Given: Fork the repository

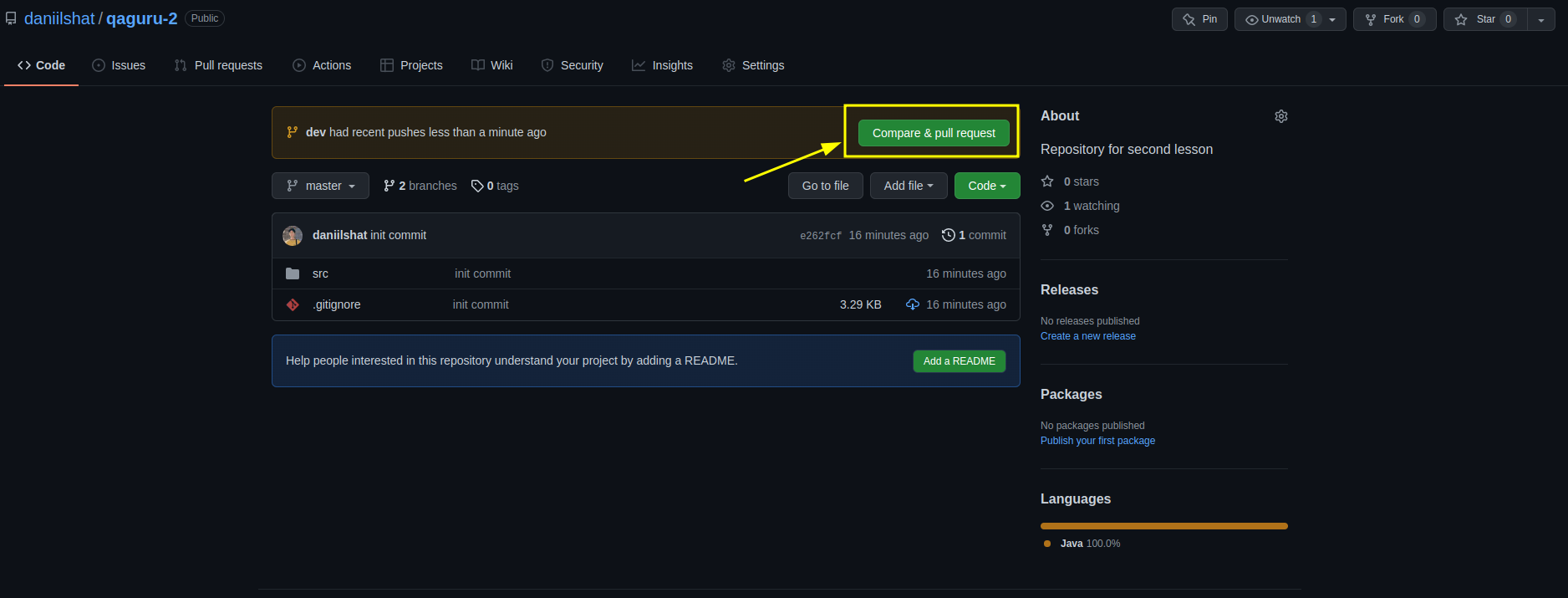Looking at the screenshot, I should [x=1394, y=19].
